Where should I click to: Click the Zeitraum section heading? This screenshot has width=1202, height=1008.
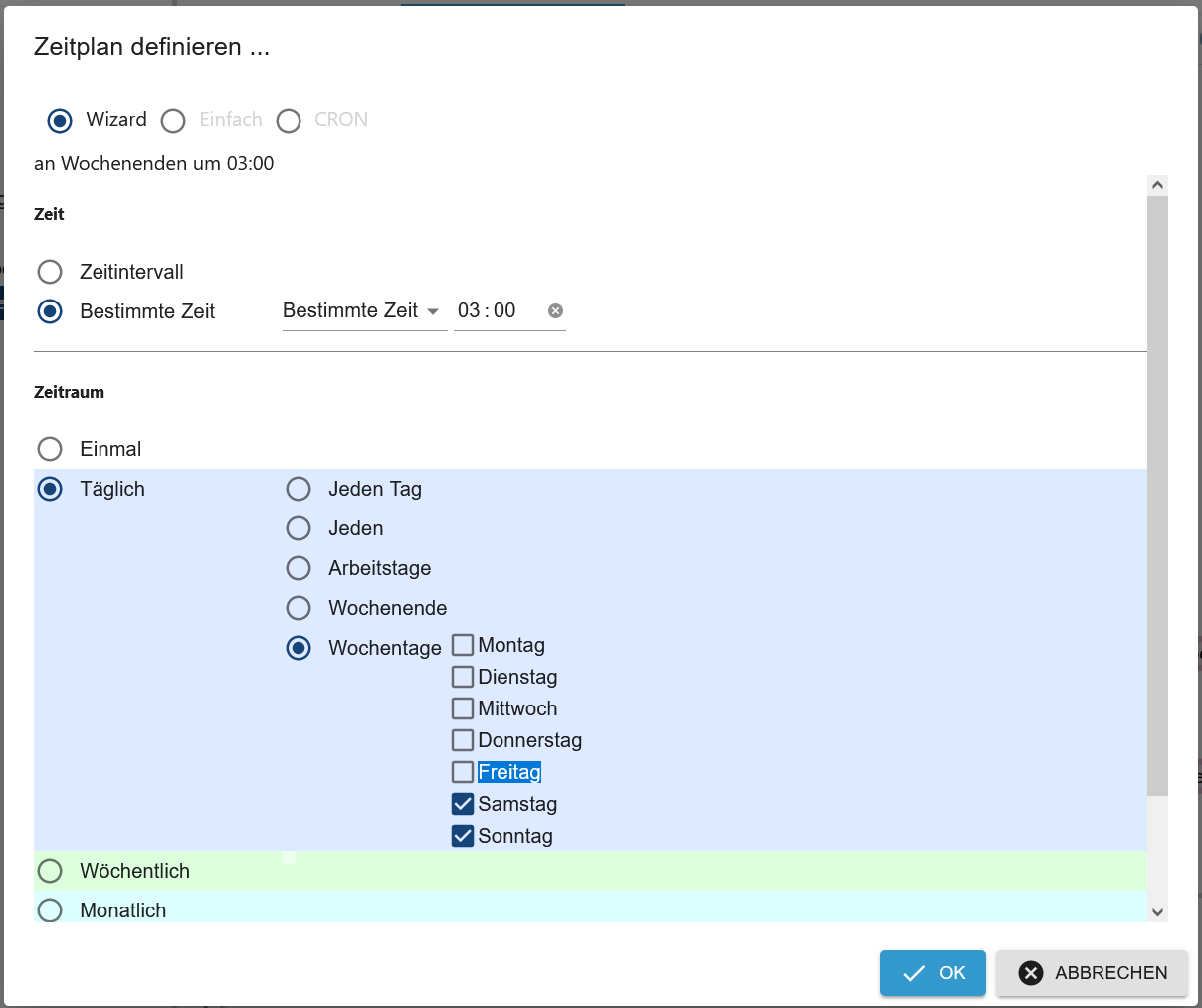click(69, 392)
